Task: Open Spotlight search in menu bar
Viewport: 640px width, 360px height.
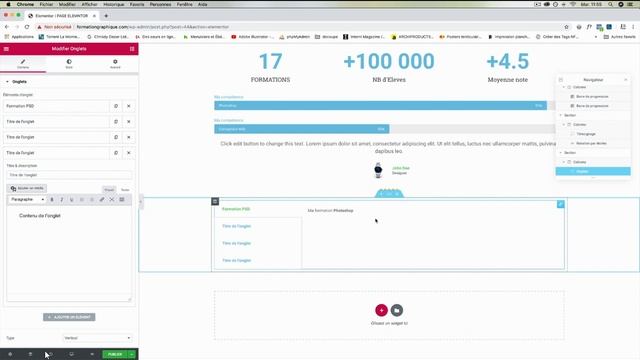Action: coord(610,4)
